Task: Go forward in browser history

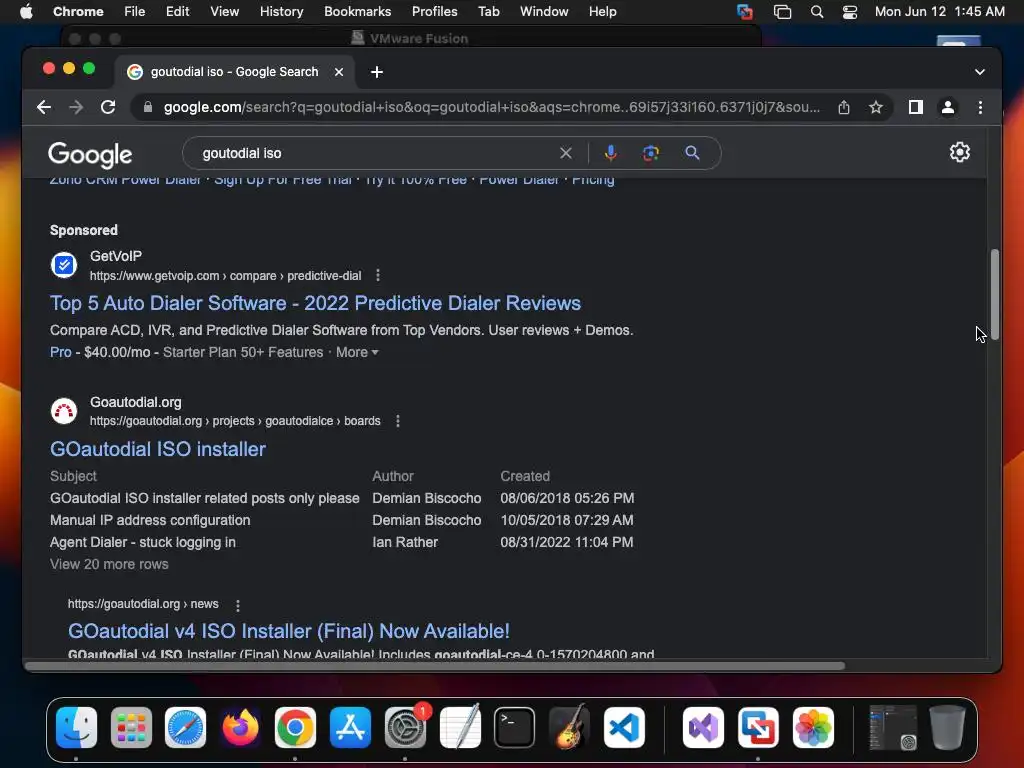Action: 76,107
